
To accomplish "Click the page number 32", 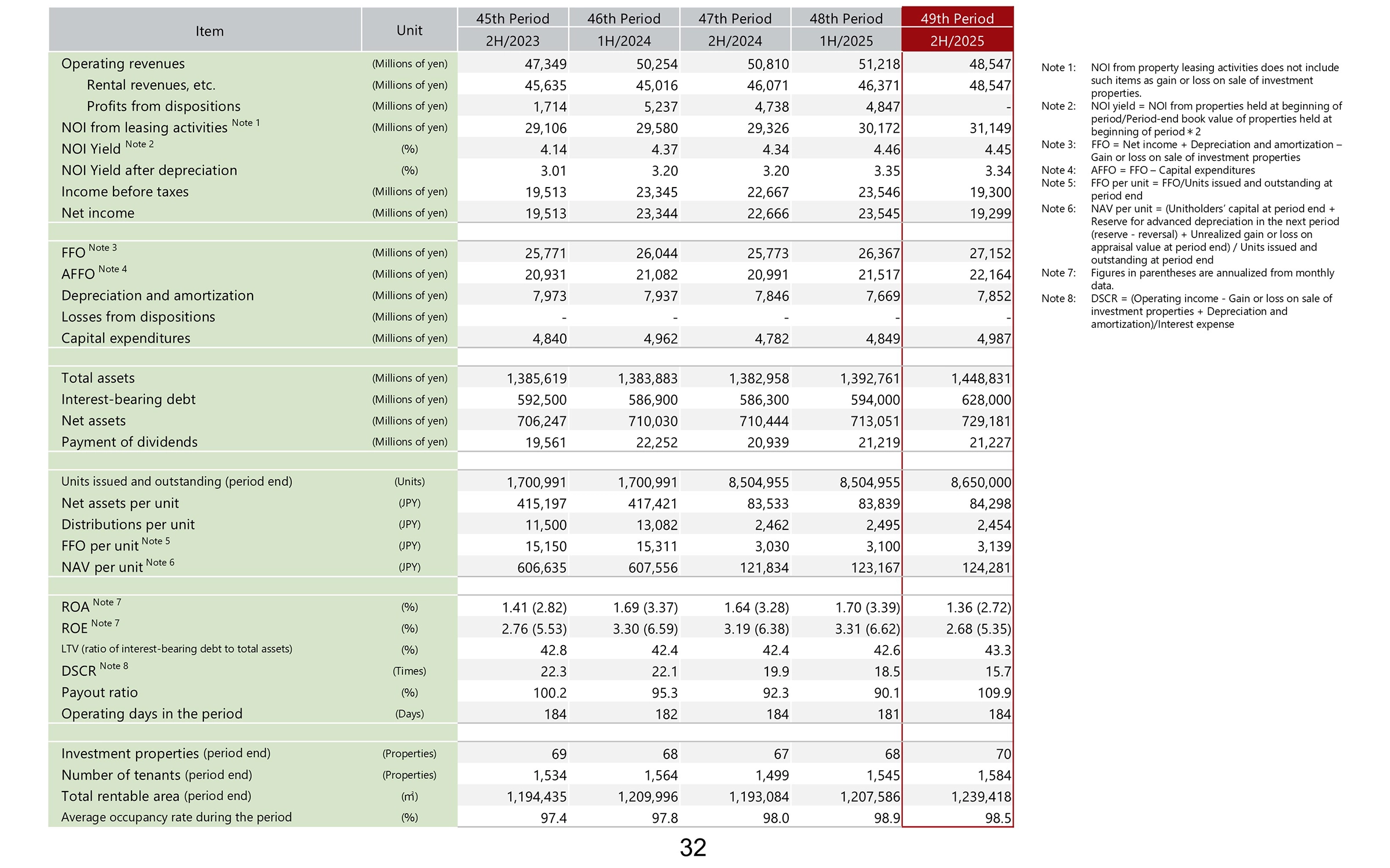I will (693, 848).
